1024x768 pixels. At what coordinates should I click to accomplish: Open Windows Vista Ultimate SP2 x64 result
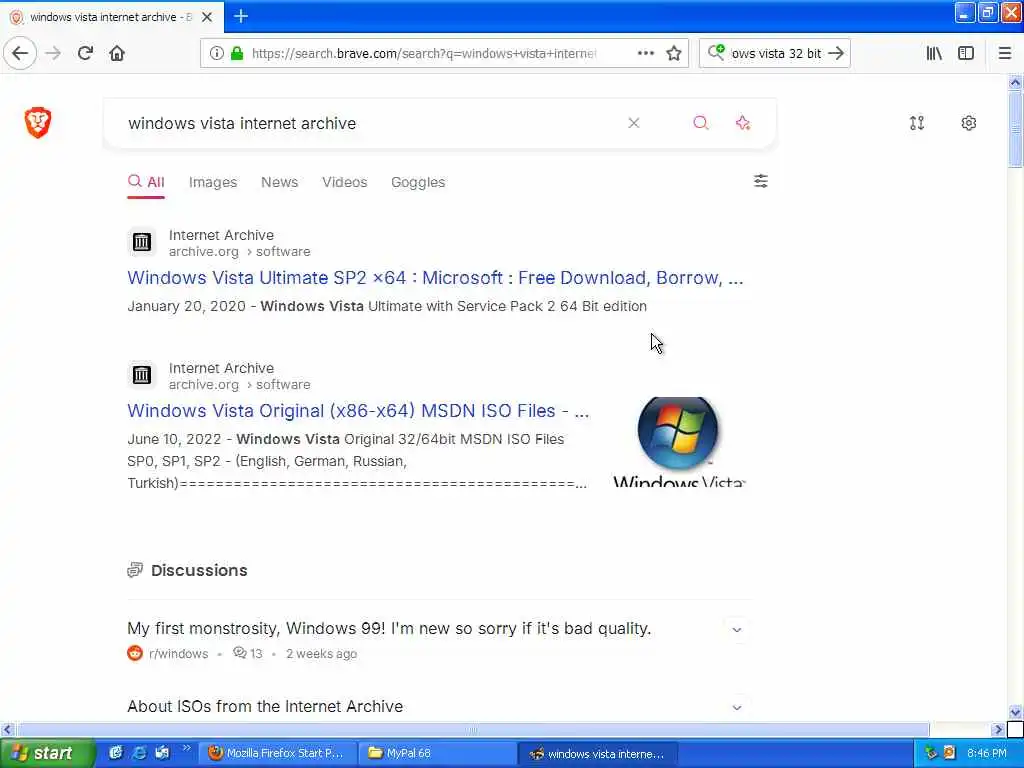click(x=435, y=278)
